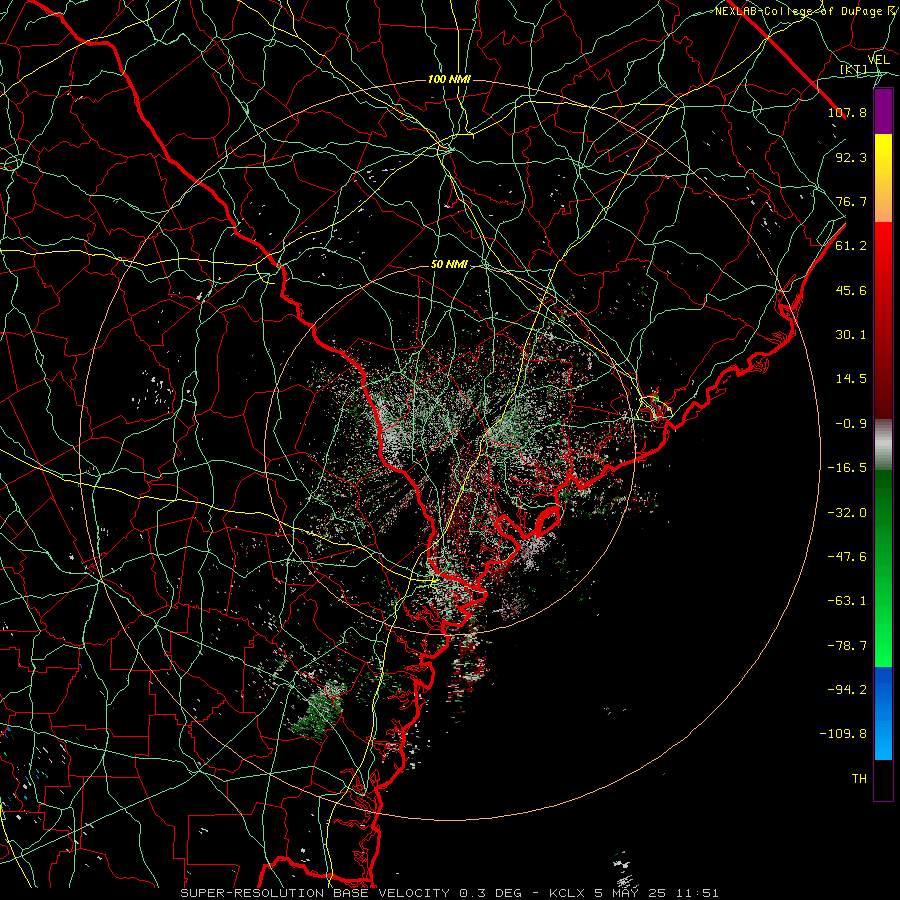The width and height of the screenshot is (900, 900).
Task: Click the -47.6 velocity scale value
Action: (x=847, y=557)
